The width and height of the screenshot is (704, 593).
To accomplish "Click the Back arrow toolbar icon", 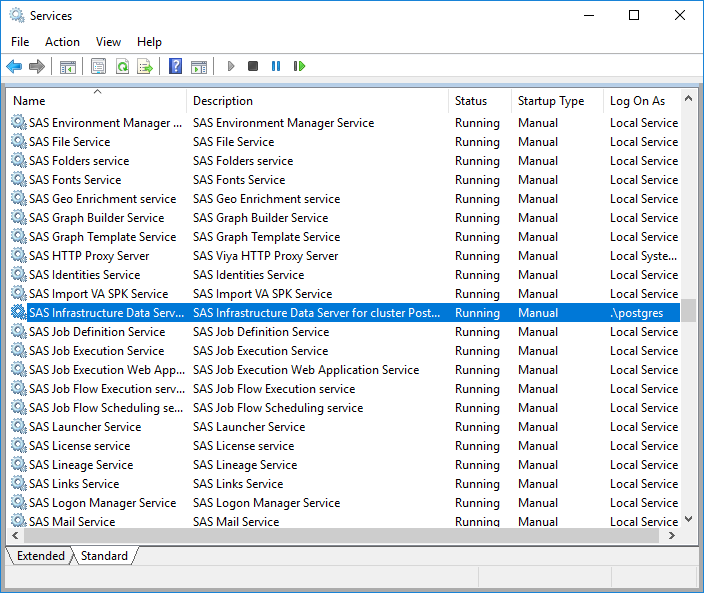I will coord(14,67).
